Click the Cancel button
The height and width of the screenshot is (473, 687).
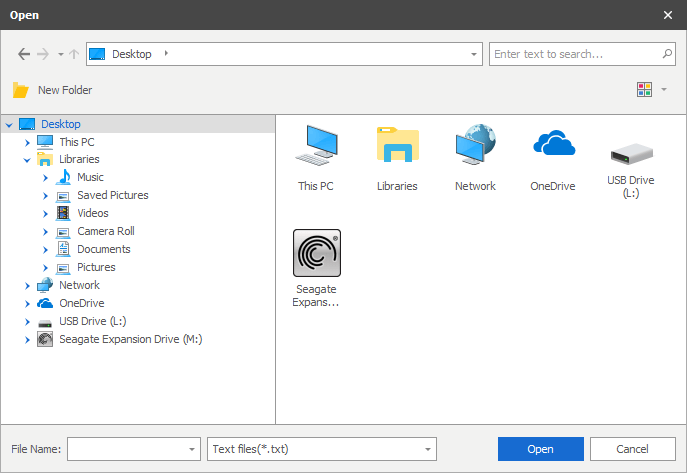tap(632, 449)
